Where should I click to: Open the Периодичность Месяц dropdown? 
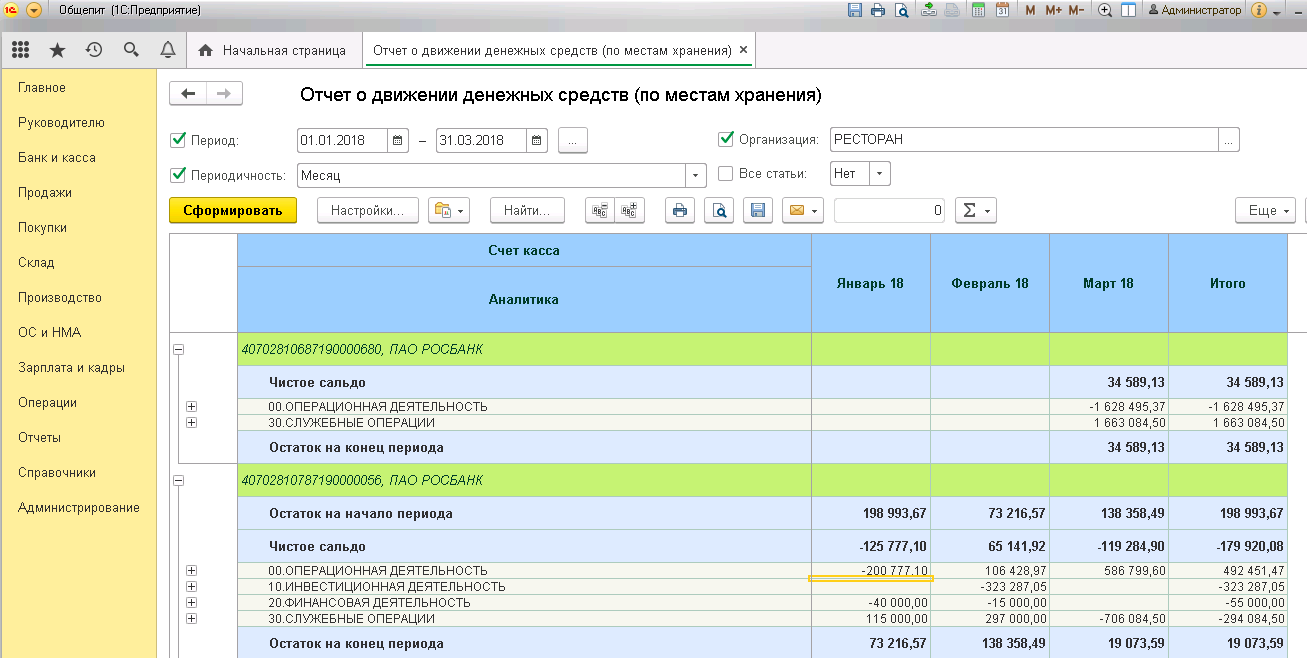[696, 175]
